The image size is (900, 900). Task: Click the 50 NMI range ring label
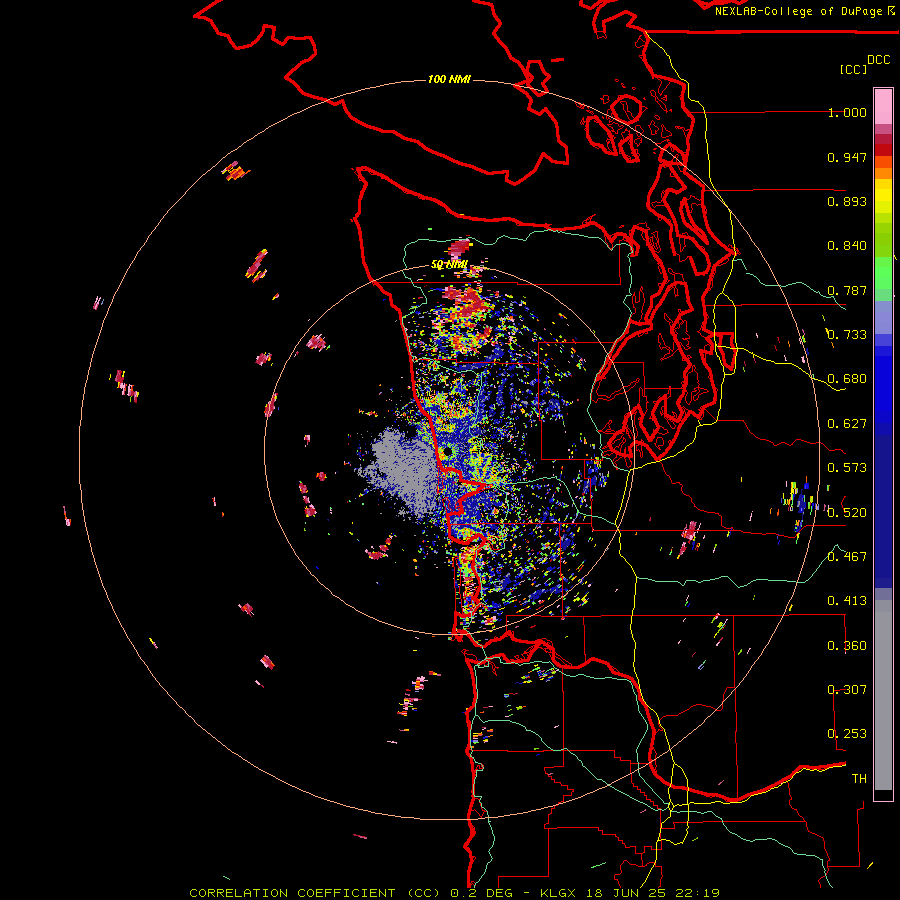coord(449,265)
